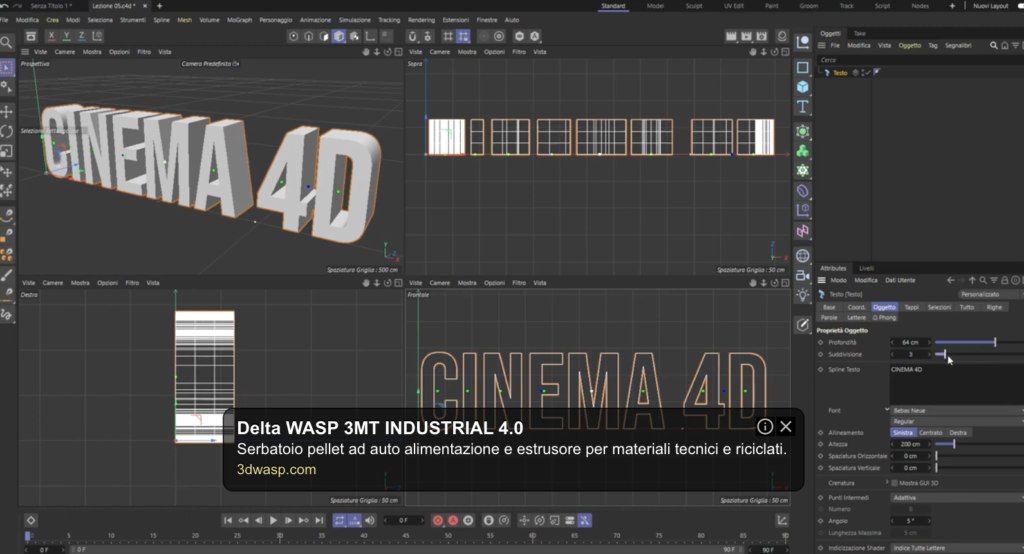Click the globe environment icon
This screenshot has width=1024, height=554.
point(803,255)
